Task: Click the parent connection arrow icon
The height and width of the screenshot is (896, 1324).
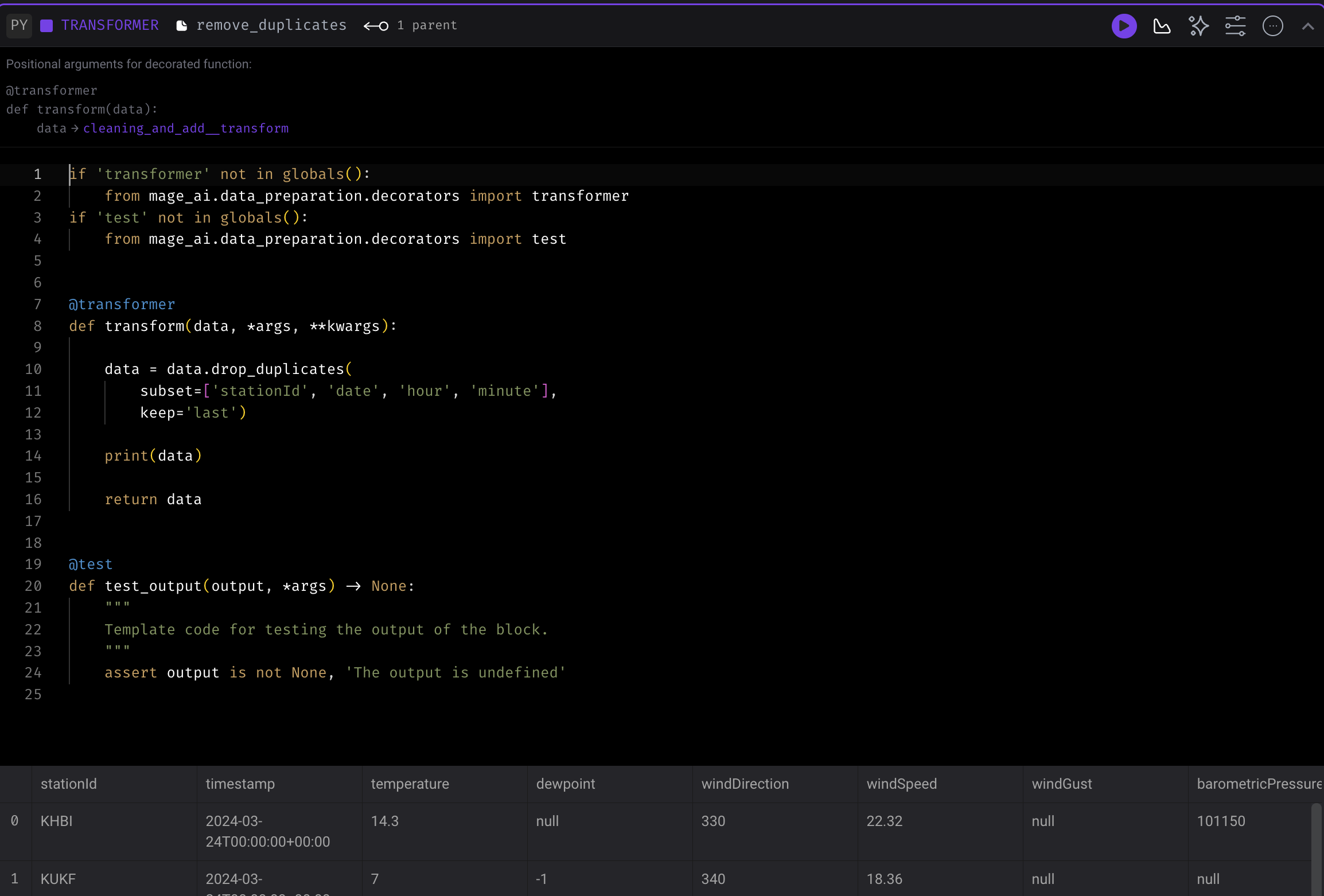Action: [376, 26]
